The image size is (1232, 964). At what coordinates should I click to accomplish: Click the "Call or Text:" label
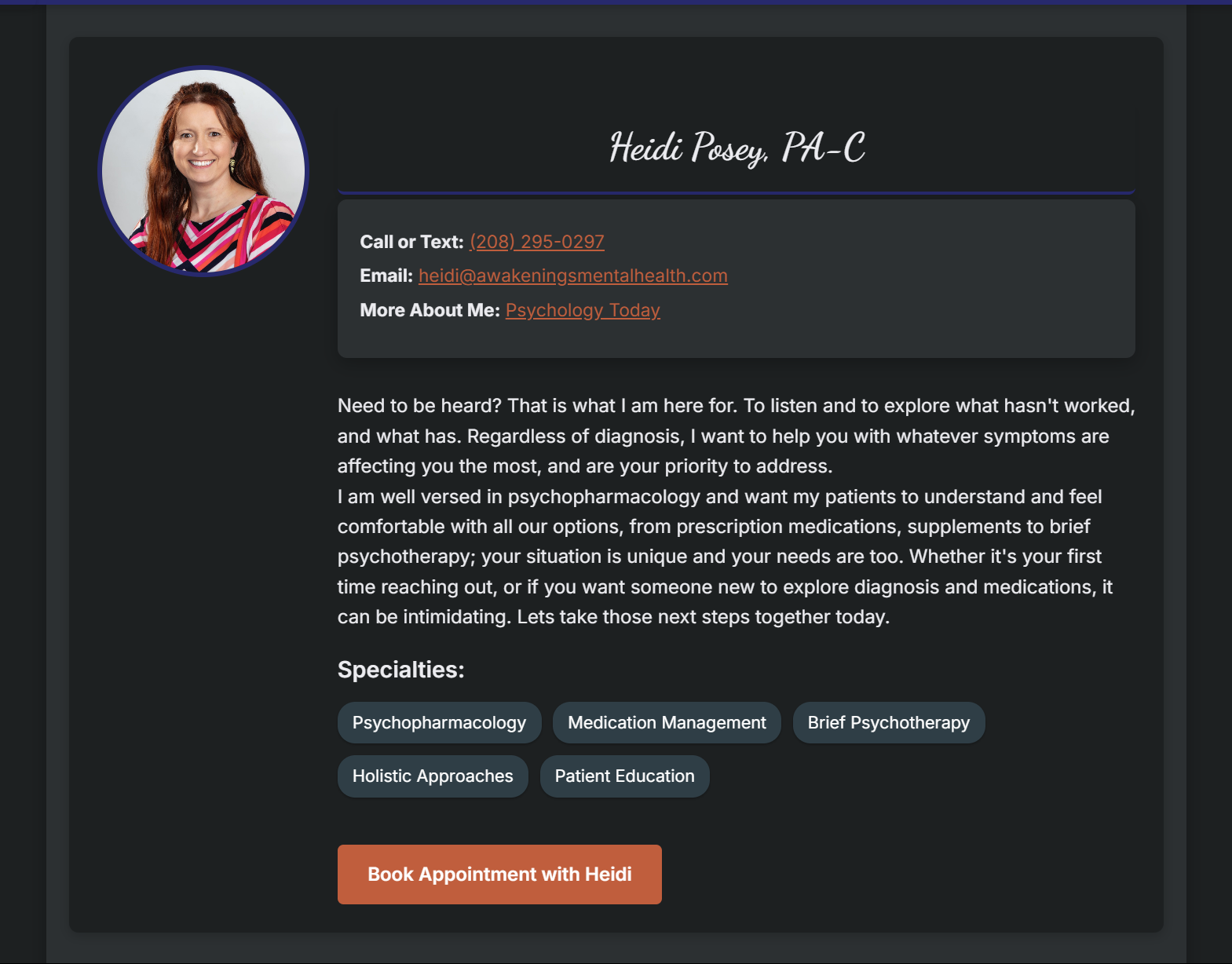tap(411, 242)
